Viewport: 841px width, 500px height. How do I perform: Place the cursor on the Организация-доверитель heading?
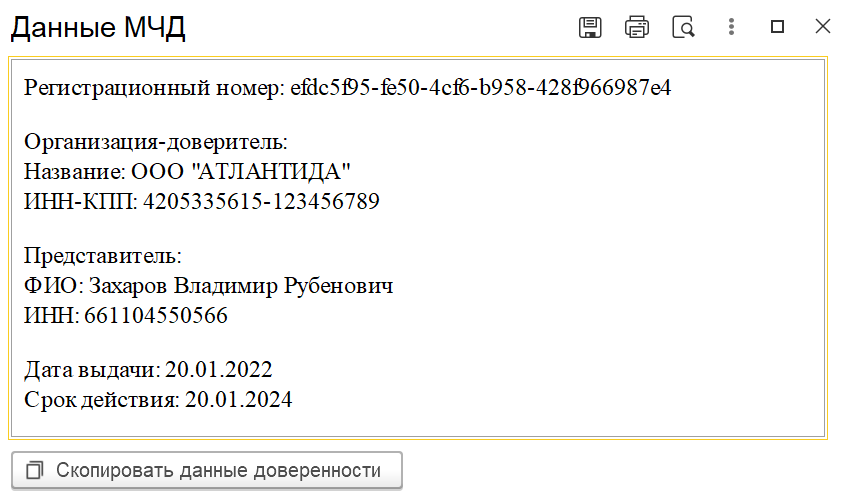[156, 142]
